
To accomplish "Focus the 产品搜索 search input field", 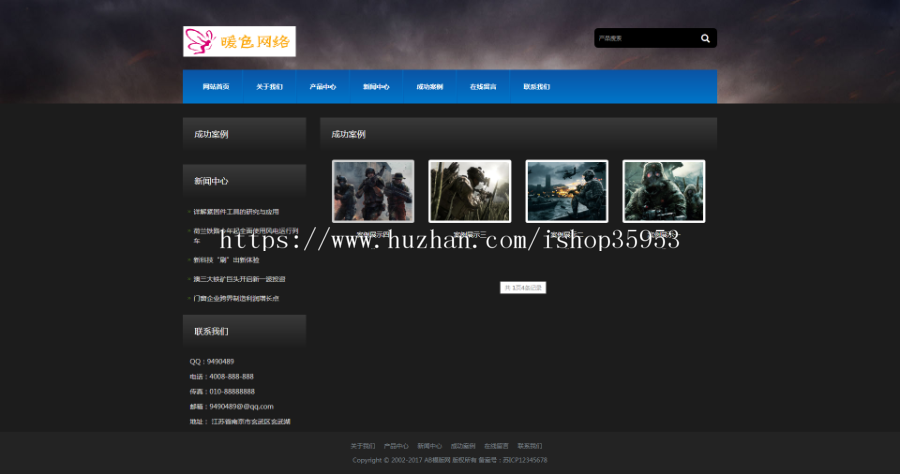I will [x=645, y=38].
